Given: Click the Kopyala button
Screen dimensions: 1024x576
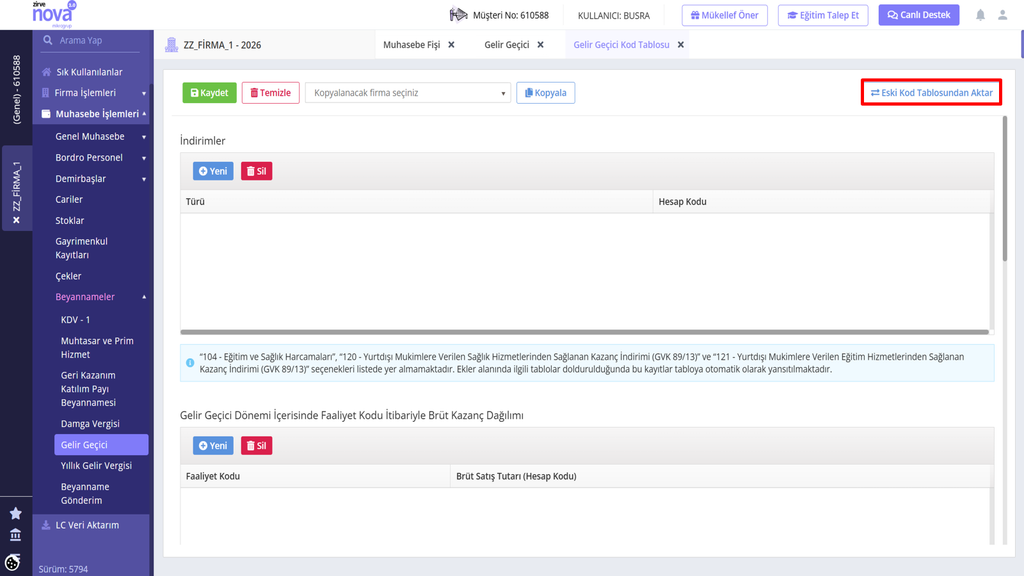Looking at the screenshot, I should click(x=545, y=93).
